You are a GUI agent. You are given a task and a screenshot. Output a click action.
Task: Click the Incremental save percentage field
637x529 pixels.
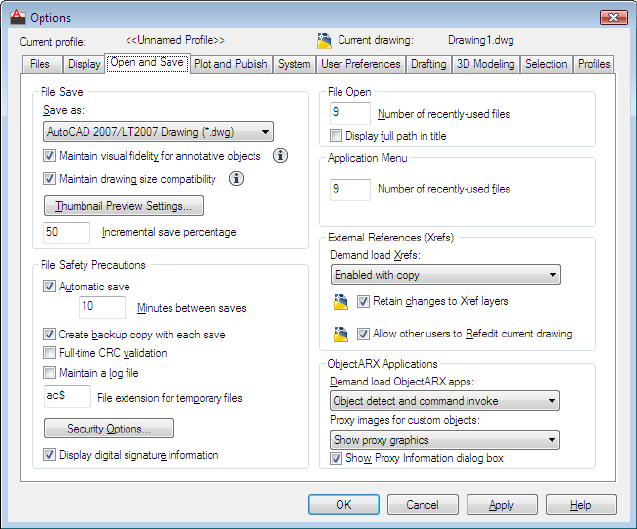(66, 232)
